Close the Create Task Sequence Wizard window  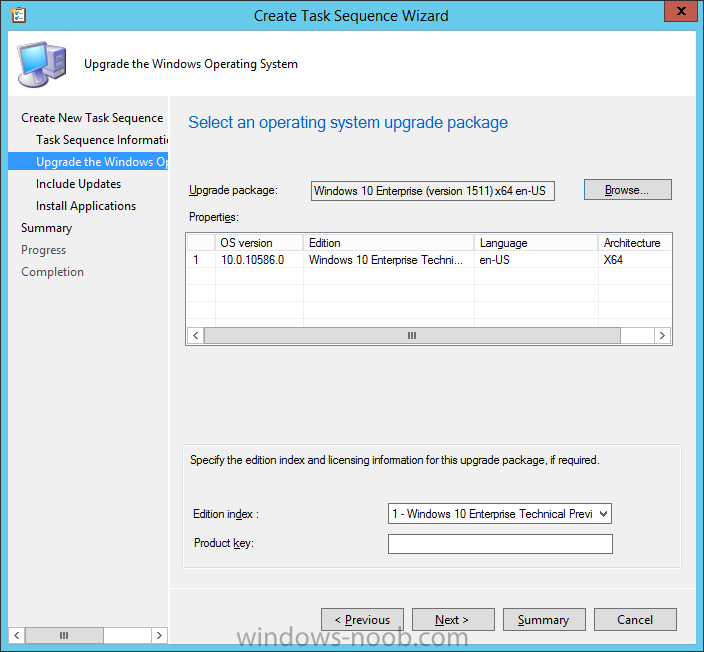[680, 11]
